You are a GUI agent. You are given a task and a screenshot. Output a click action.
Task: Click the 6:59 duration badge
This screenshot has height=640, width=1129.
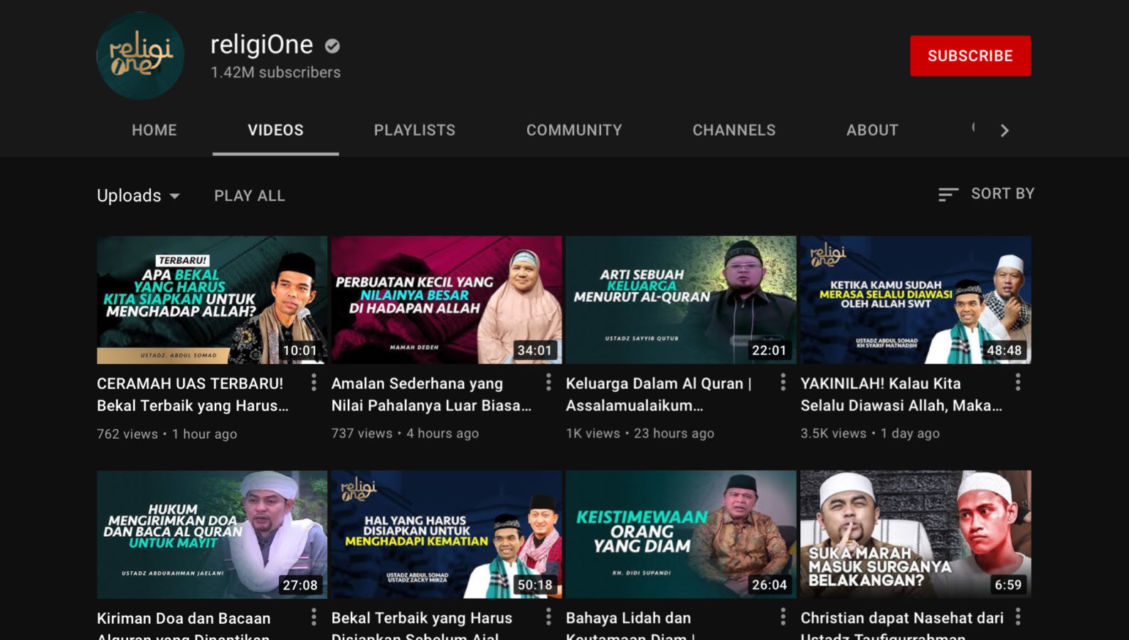(x=1008, y=585)
